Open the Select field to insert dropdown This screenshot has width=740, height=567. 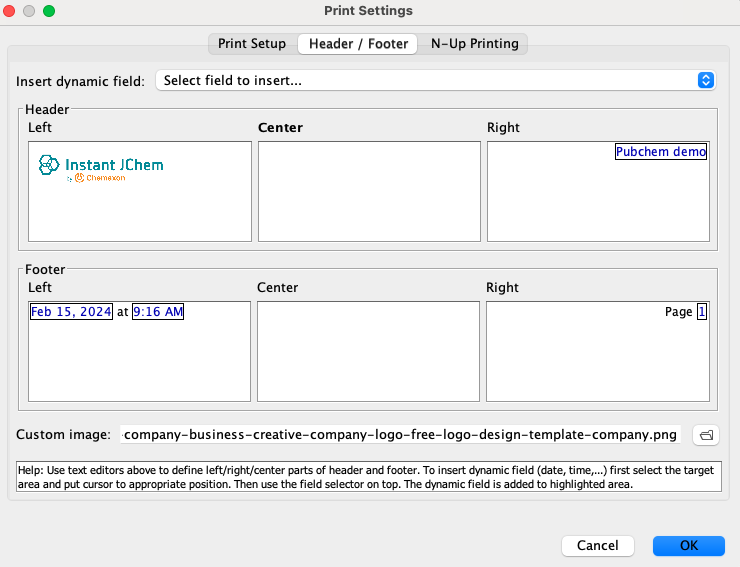pos(435,80)
